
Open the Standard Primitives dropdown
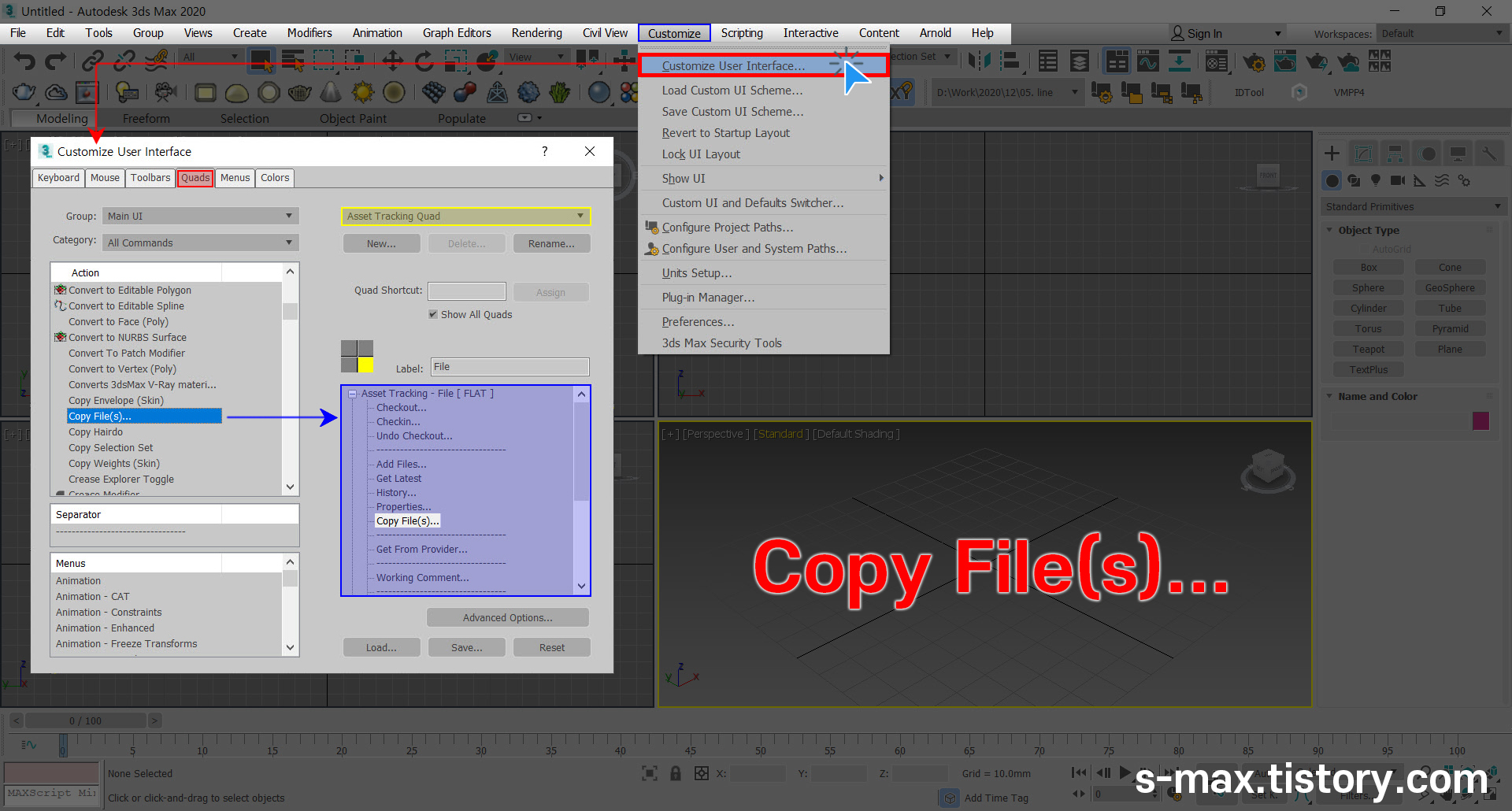pyautogui.click(x=1414, y=206)
